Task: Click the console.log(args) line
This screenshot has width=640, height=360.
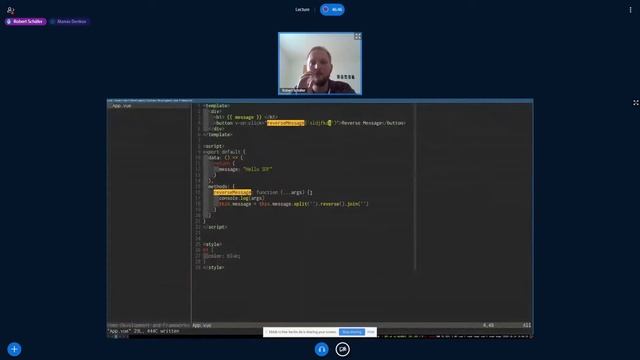Action: point(242,198)
